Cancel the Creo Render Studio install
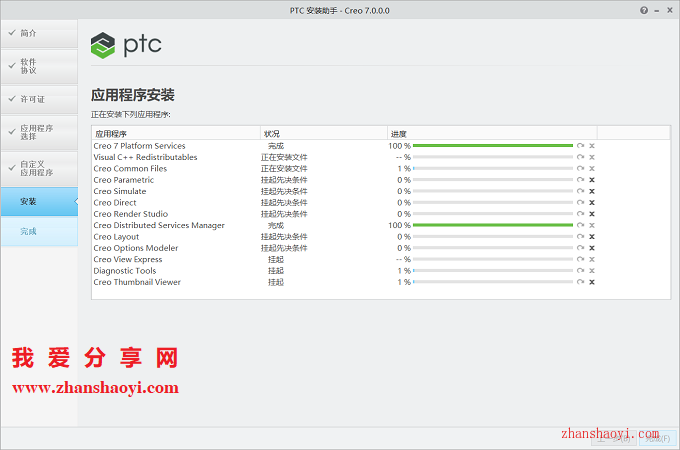The image size is (680, 450). (592, 214)
